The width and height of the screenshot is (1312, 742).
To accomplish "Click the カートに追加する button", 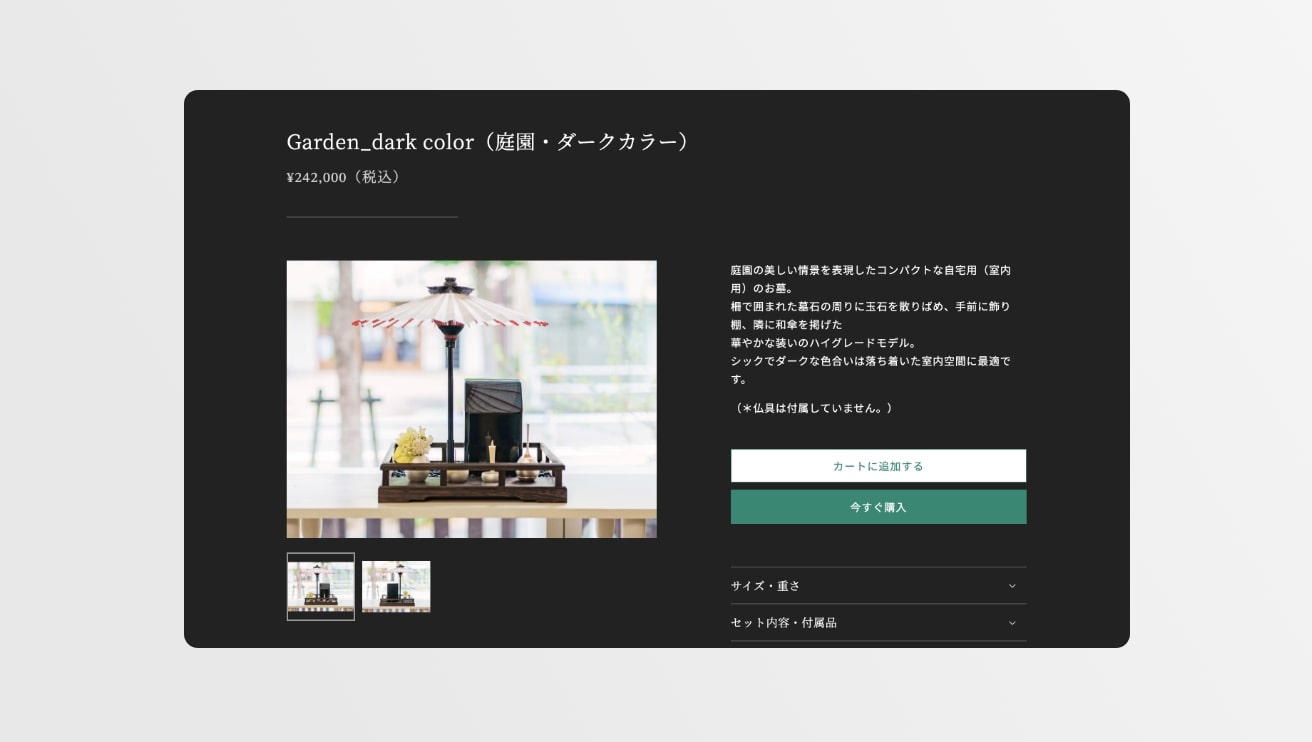I will 878,466.
